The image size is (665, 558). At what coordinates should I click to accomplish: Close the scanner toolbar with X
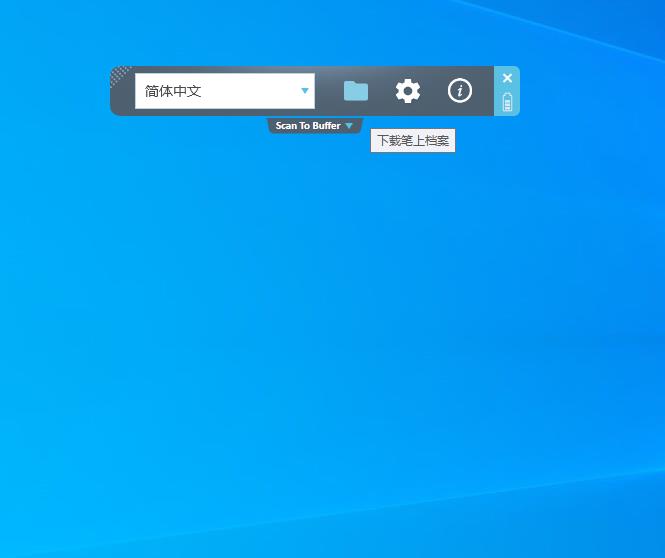(507, 78)
